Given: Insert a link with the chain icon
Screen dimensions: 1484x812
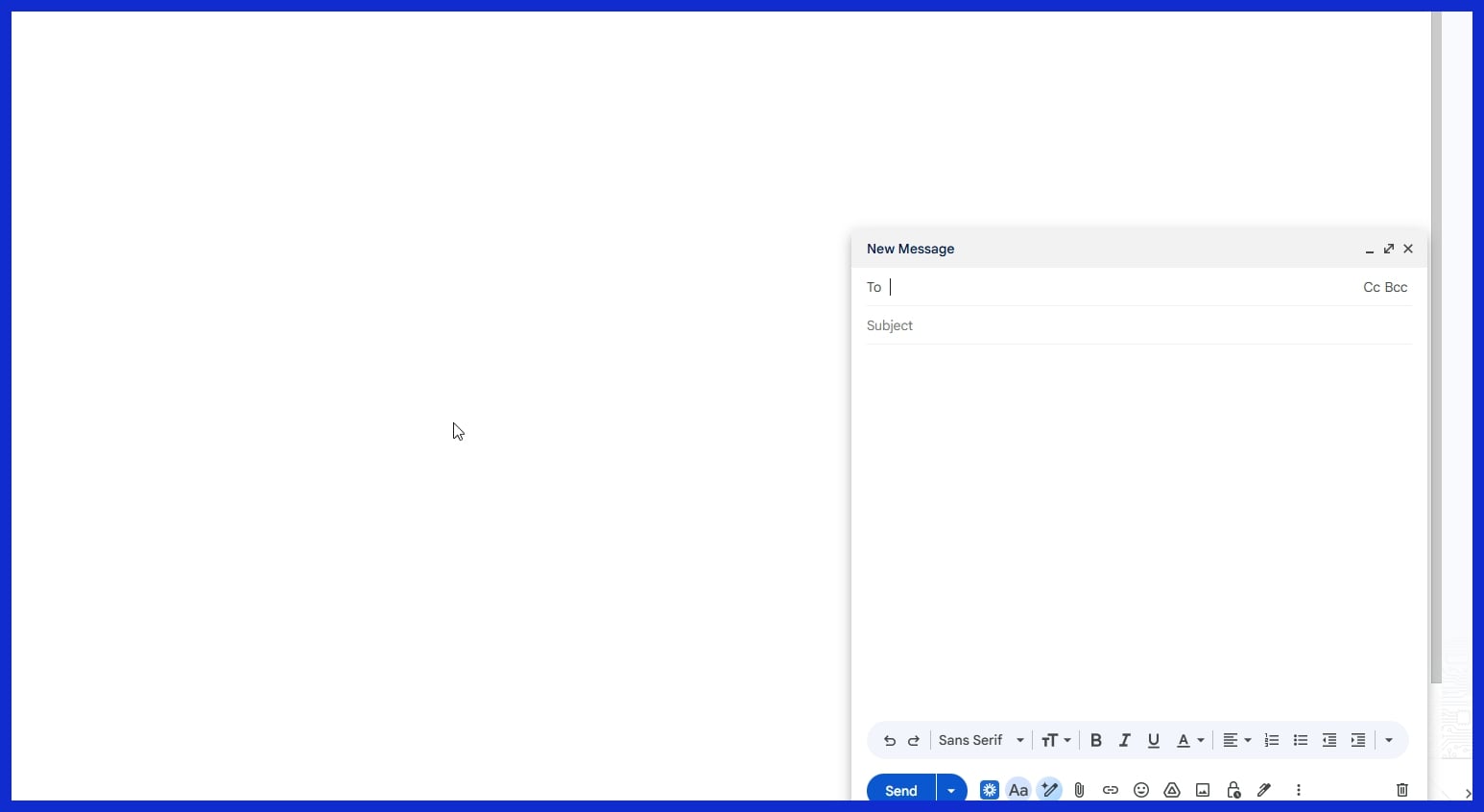Looking at the screenshot, I should click(x=1111, y=790).
